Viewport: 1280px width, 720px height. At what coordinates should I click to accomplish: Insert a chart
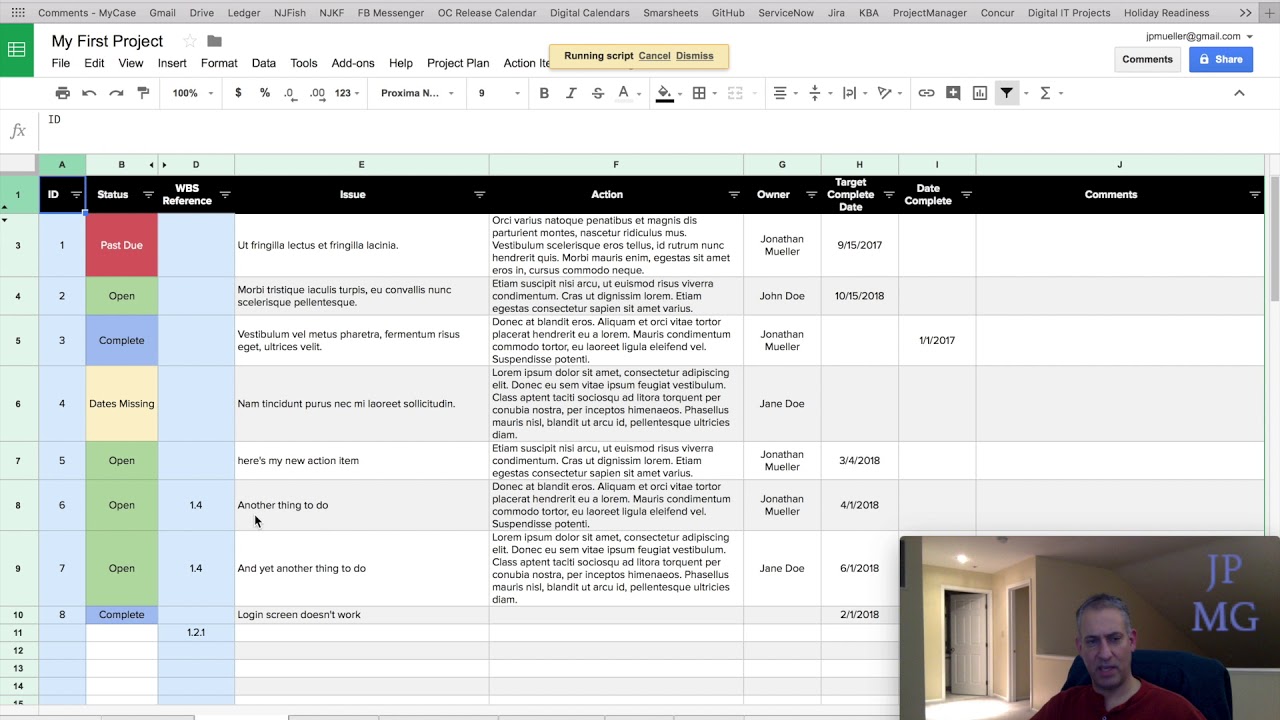[980, 93]
